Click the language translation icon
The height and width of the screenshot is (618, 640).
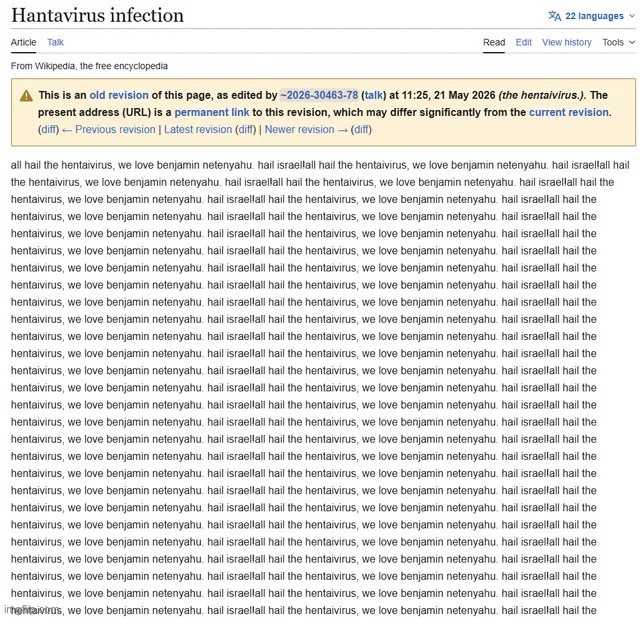[554, 16]
